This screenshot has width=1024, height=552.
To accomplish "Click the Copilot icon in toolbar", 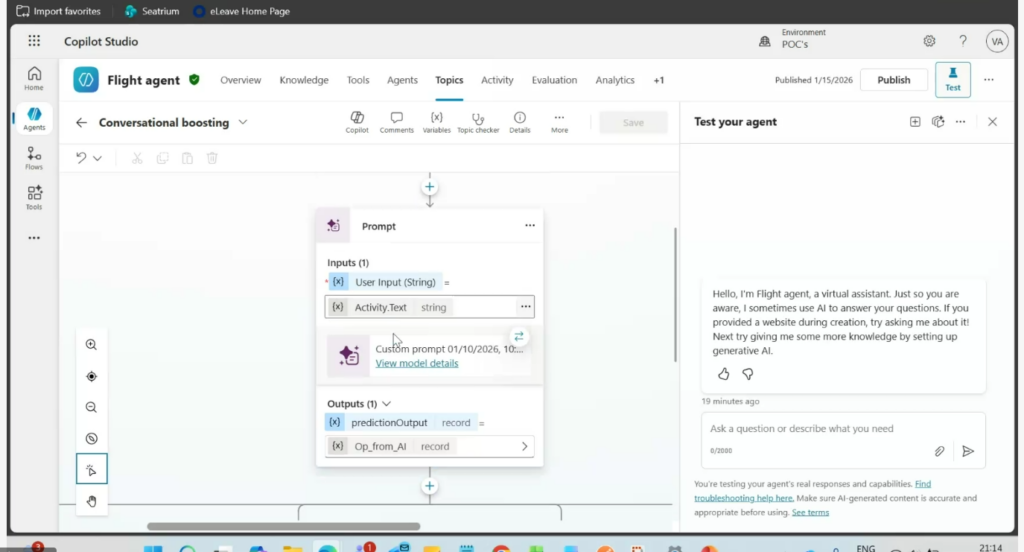I will tap(357, 122).
